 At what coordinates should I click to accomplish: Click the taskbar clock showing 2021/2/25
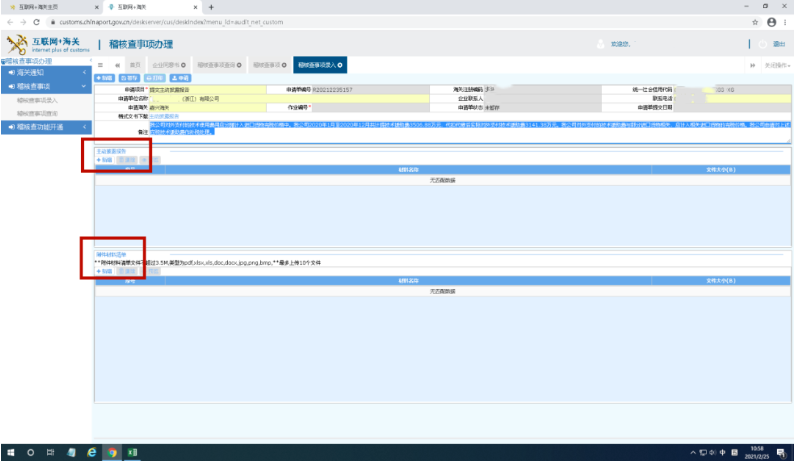pos(756,452)
